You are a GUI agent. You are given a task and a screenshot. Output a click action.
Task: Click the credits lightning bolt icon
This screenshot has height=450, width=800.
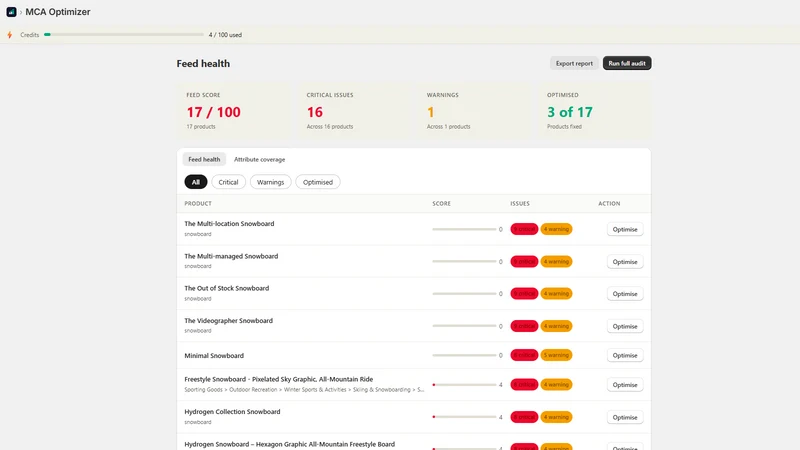click(10, 35)
